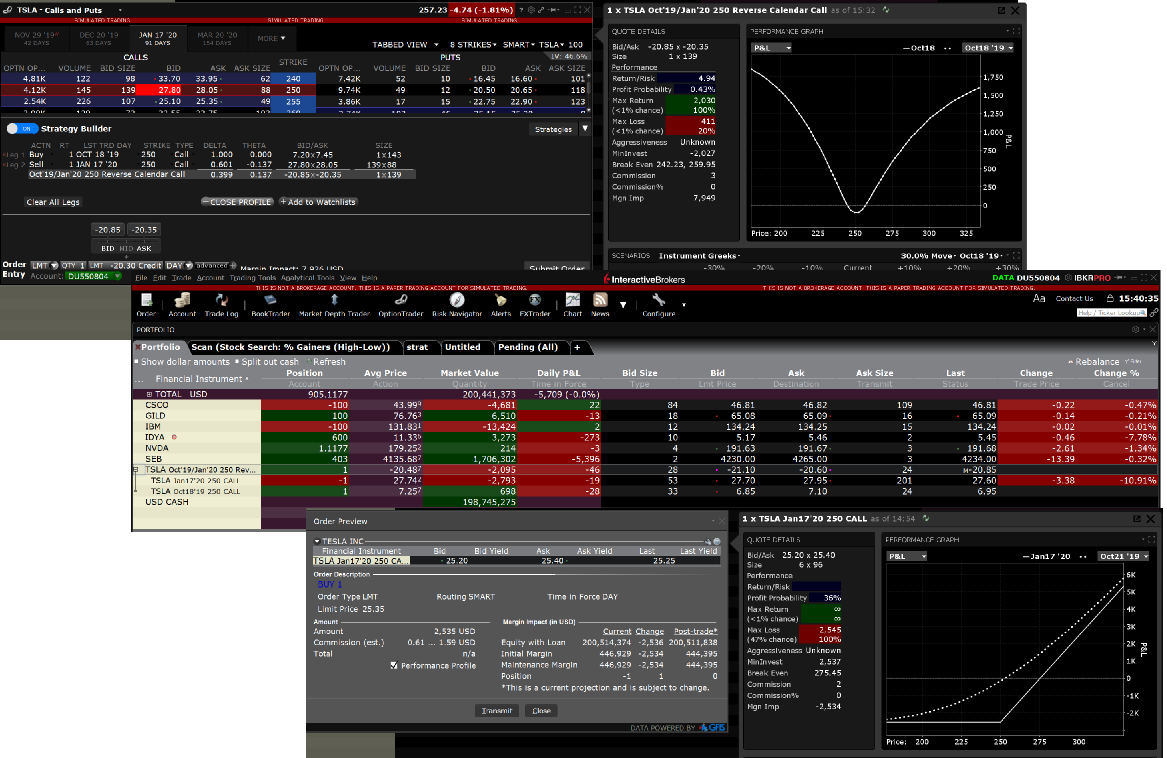Viewport: 1167px width, 758px height.
Task: Expand the TOTAL USD row
Action: point(149,395)
